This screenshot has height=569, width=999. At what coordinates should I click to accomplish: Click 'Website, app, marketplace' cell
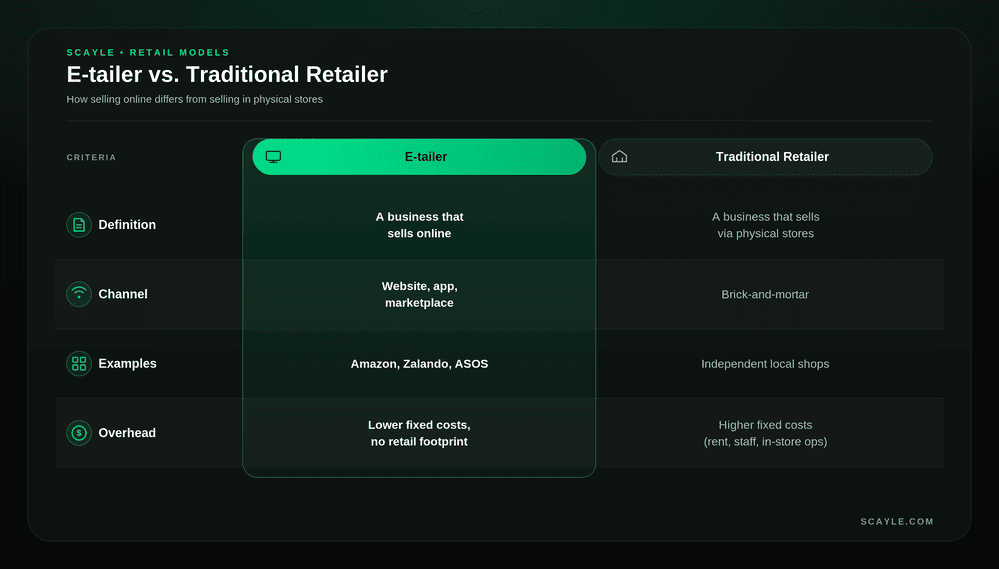[419, 294]
